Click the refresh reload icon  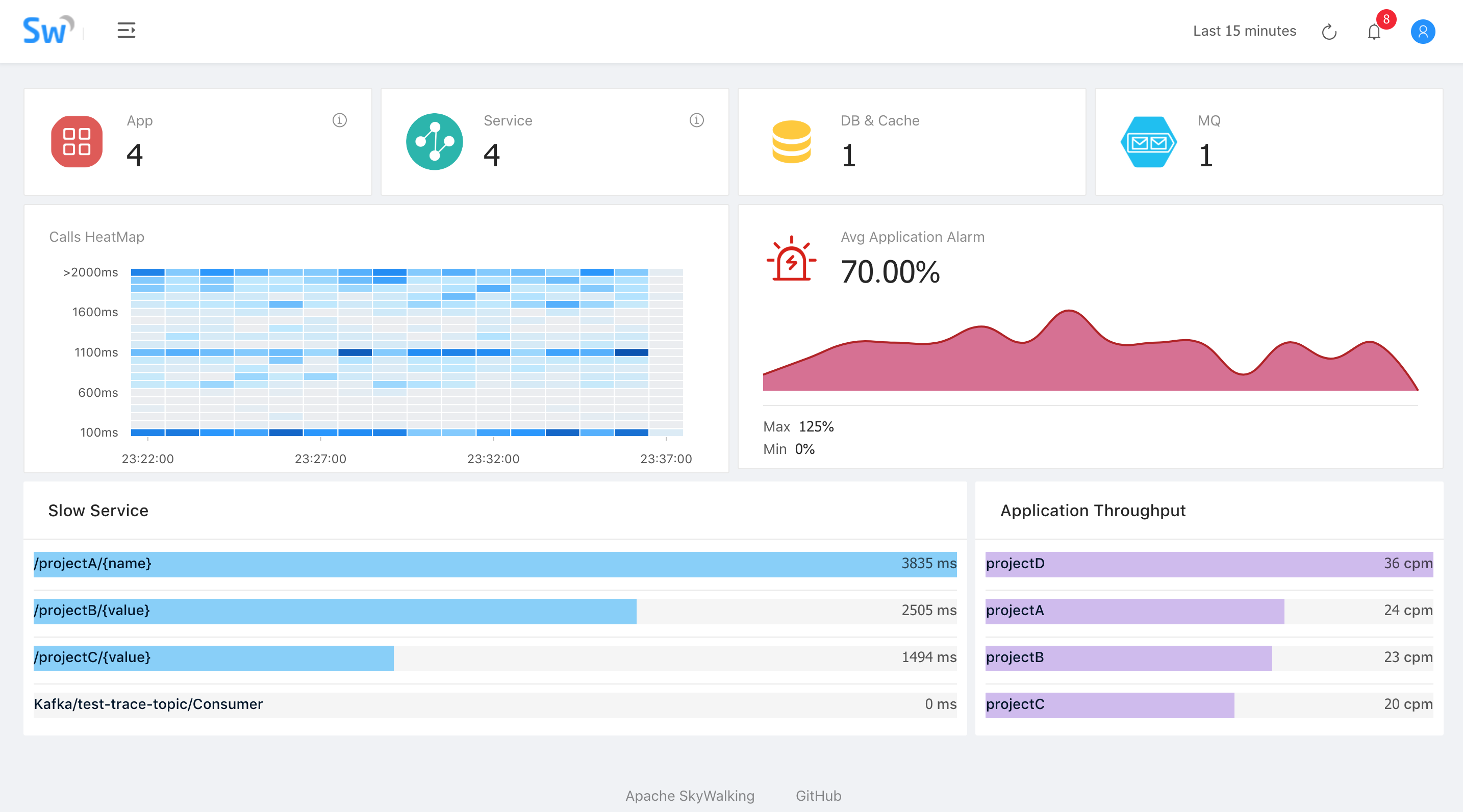click(x=1329, y=32)
